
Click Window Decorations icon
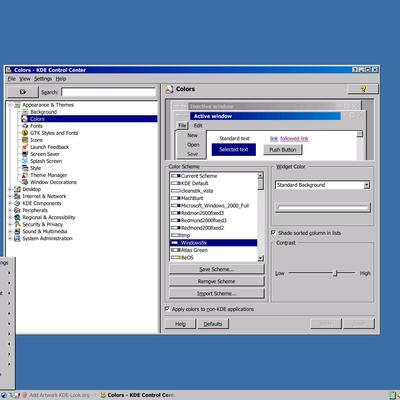click(25, 182)
